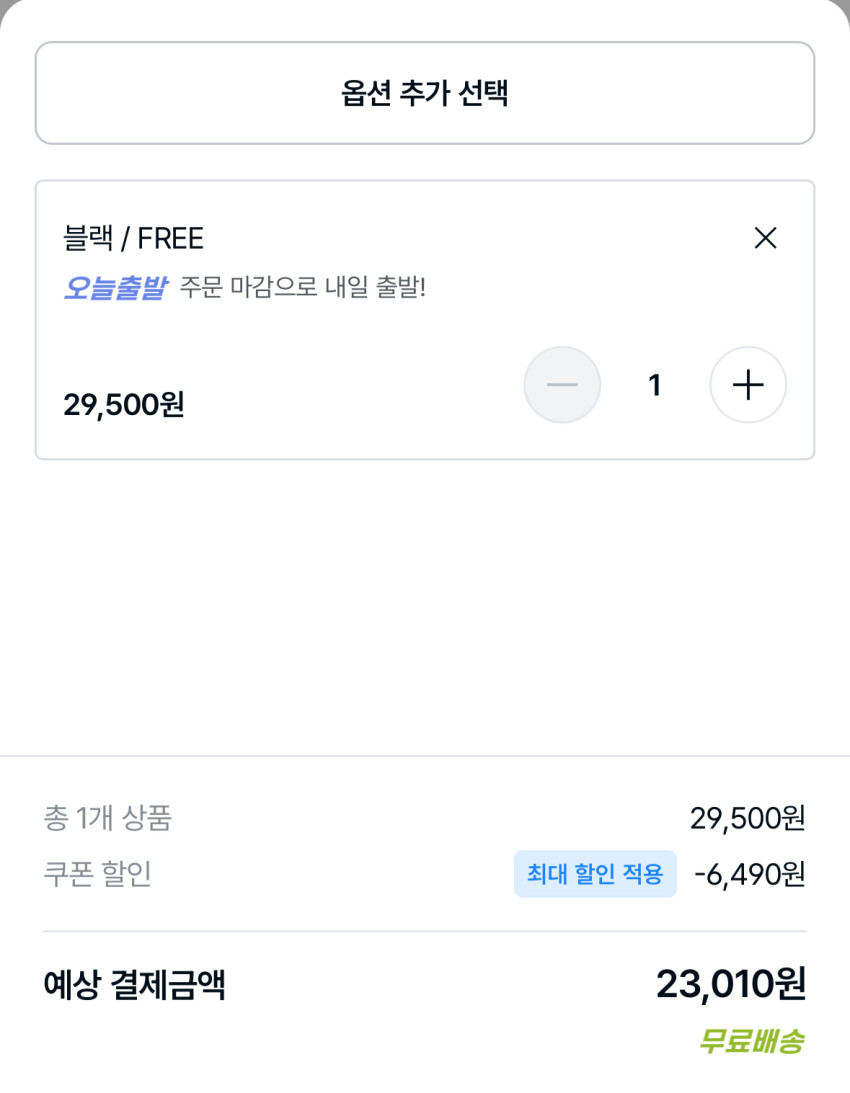Click the 23,010원 final payment amount
This screenshot has height=1093, width=850.
tap(731, 985)
